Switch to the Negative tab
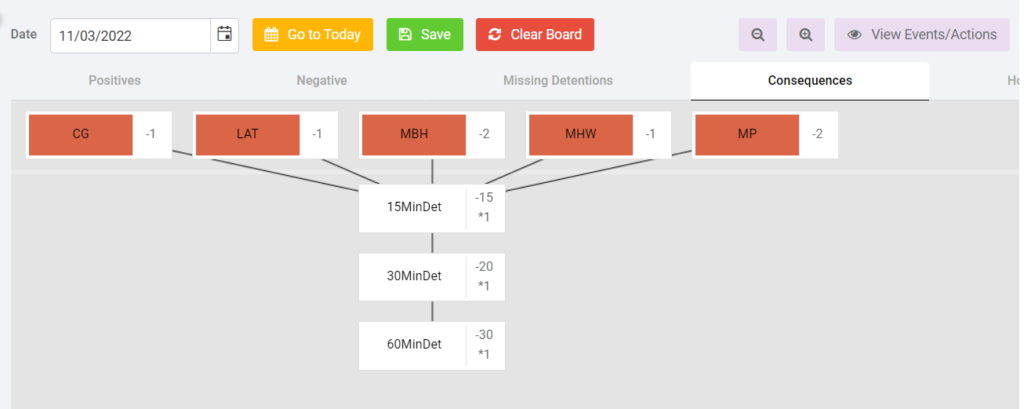 click(321, 80)
